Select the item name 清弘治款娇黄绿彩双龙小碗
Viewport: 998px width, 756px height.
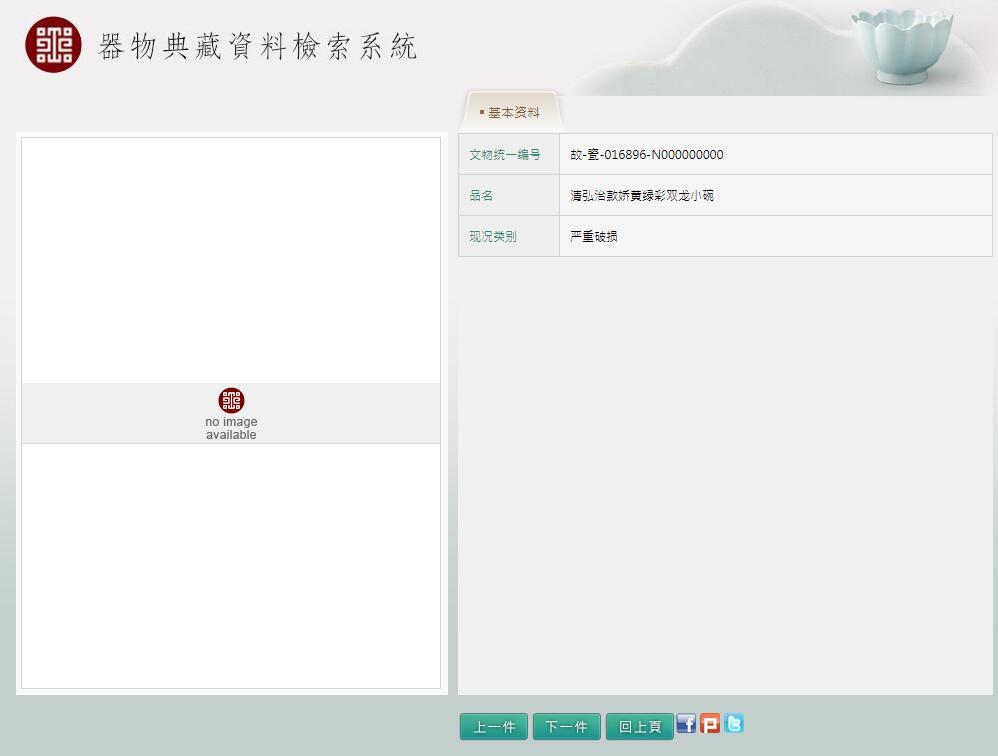pyautogui.click(x=642, y=195)
